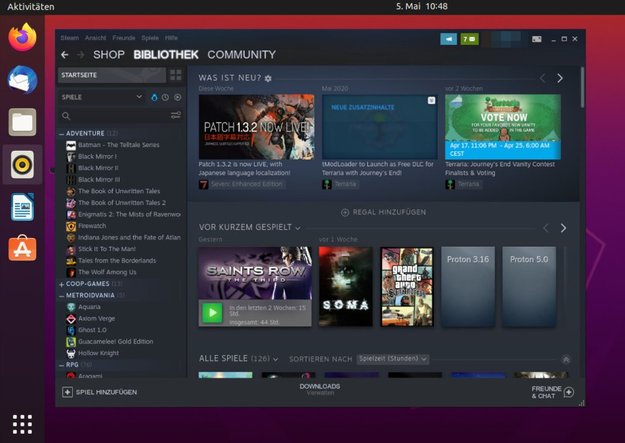Toggle play-button filter in Spiele bar
Screen dimensions: 625x443
point(177,97)
